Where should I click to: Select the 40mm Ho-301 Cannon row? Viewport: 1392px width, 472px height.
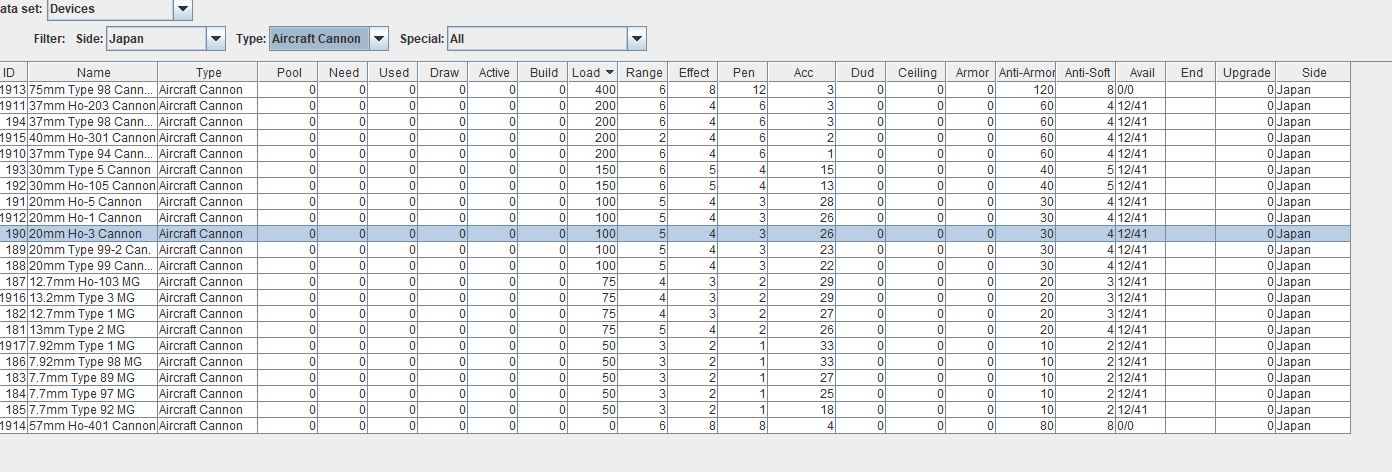coord(675,138)
